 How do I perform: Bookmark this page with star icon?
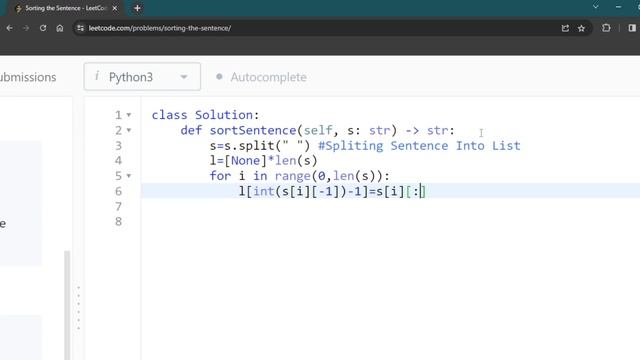coord(581,28)
